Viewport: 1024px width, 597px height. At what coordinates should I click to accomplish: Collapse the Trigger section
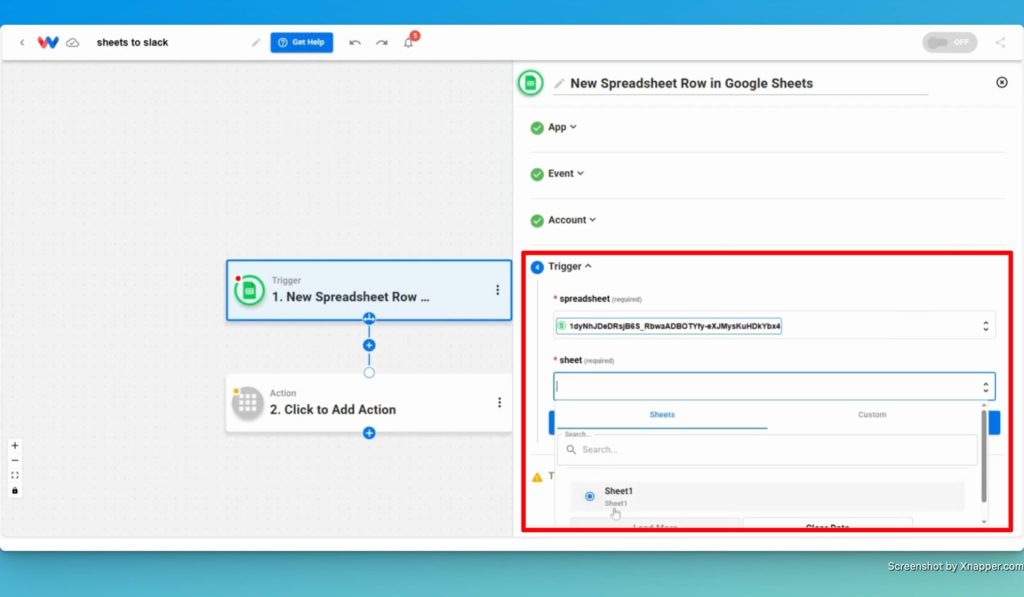click(x=569, y=266)
